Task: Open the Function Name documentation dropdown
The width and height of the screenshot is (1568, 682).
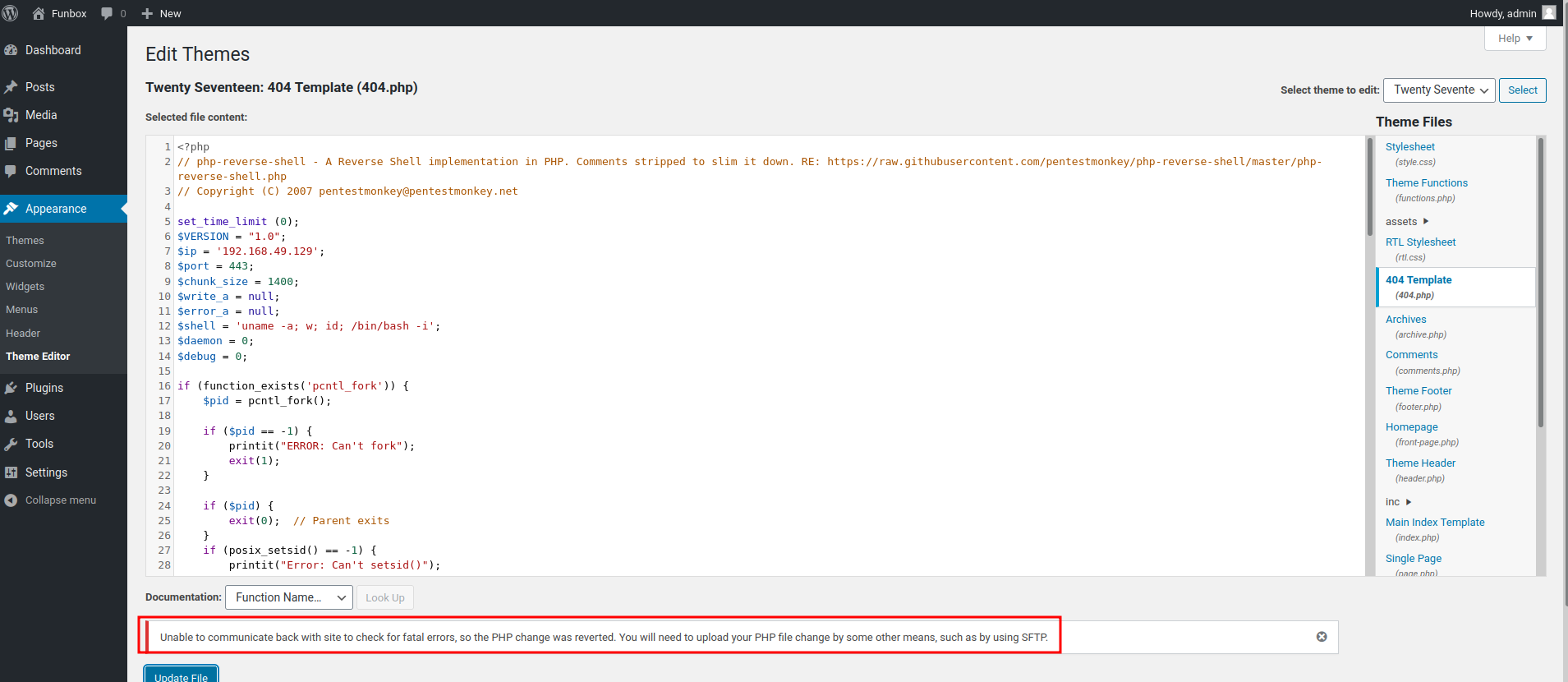Action: (289, 597)
